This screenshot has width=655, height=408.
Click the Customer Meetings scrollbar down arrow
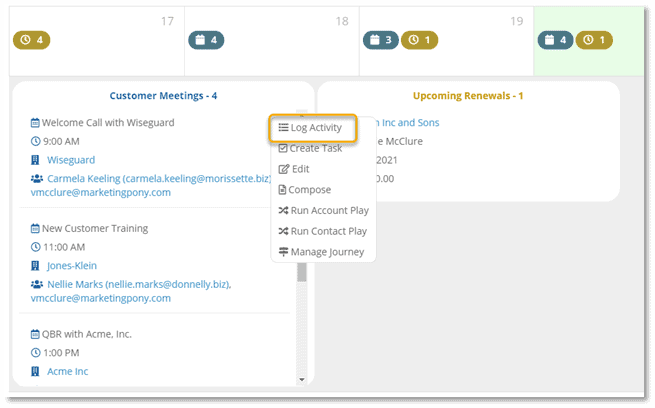[302, 380]
